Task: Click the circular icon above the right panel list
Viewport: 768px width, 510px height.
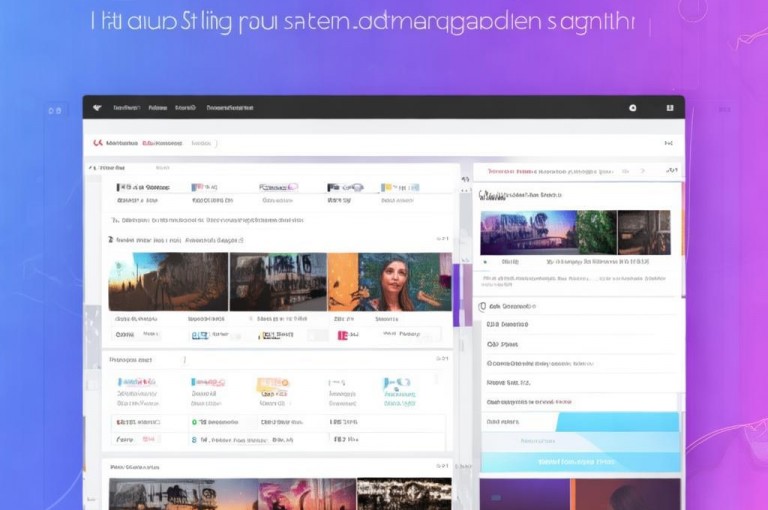Action: point(482,306)
